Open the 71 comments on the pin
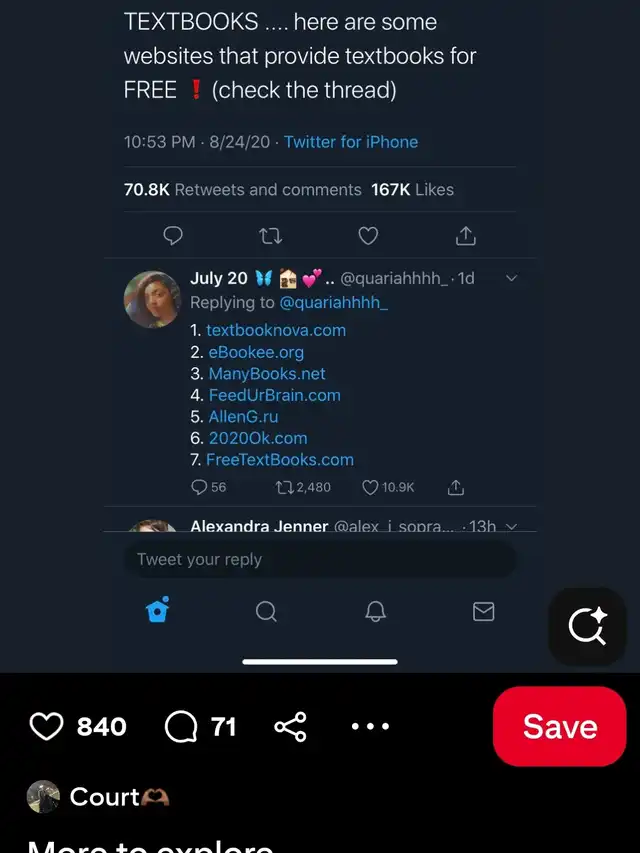Viewport: 640px width, 853px height. click(181, 726)
